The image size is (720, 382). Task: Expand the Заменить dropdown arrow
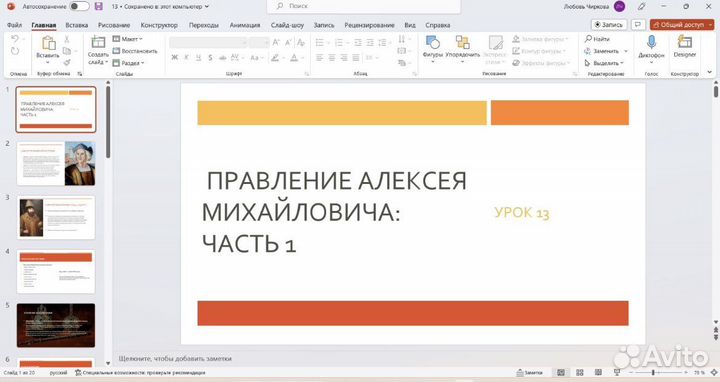click(626, 51)
